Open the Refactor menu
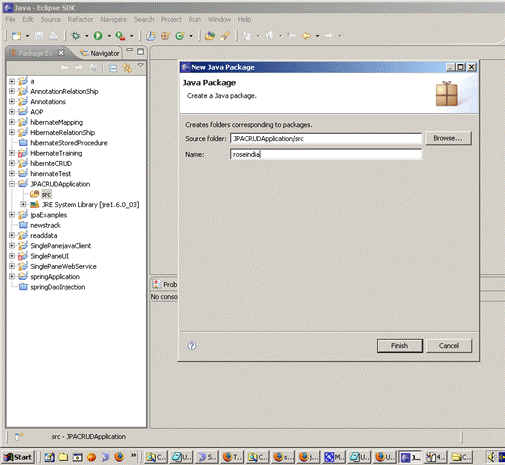505x465 pixels. (x=80, y=19)
